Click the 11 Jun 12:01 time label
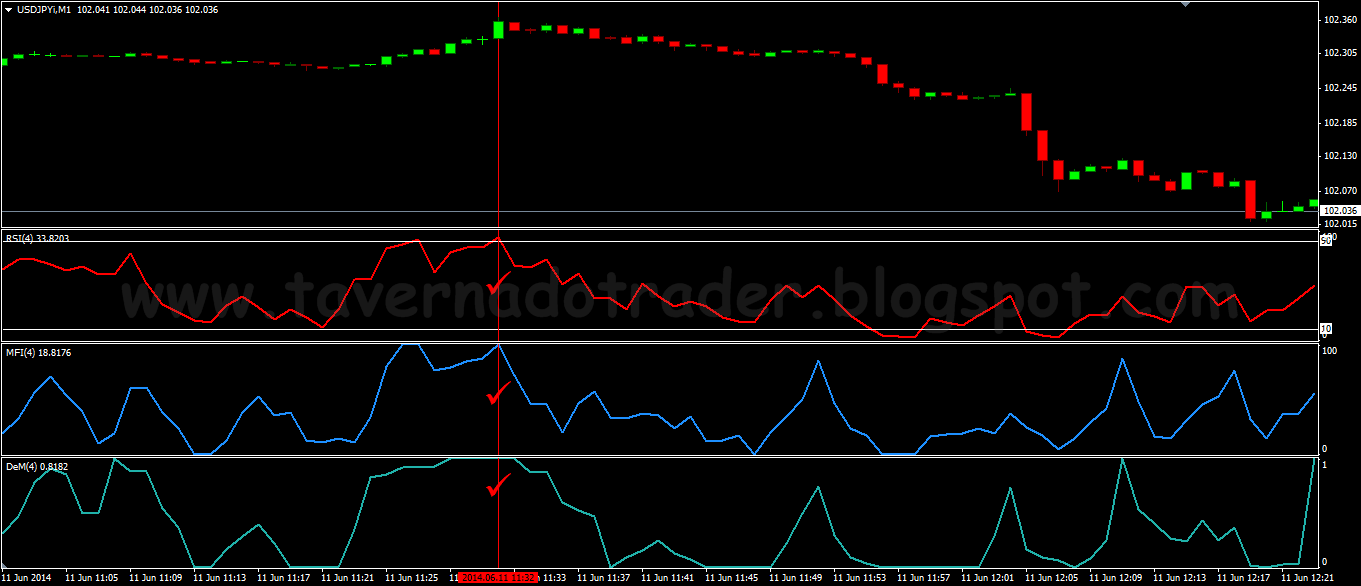 987,578
